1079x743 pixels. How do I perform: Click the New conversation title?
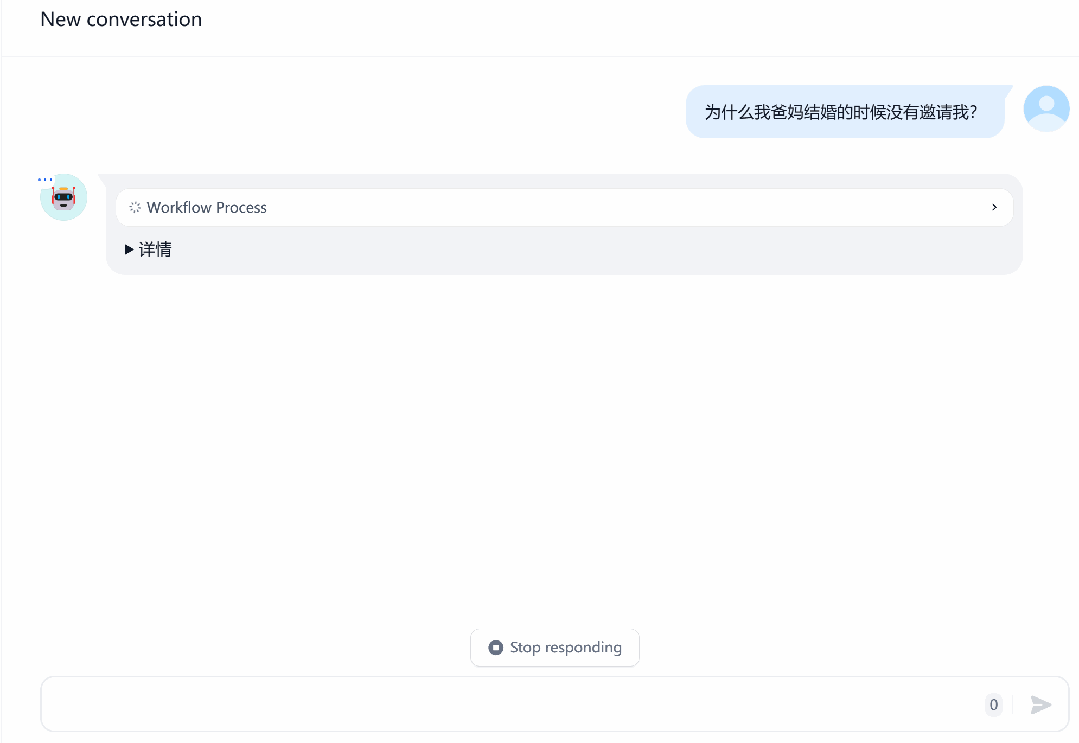point(121,19)
